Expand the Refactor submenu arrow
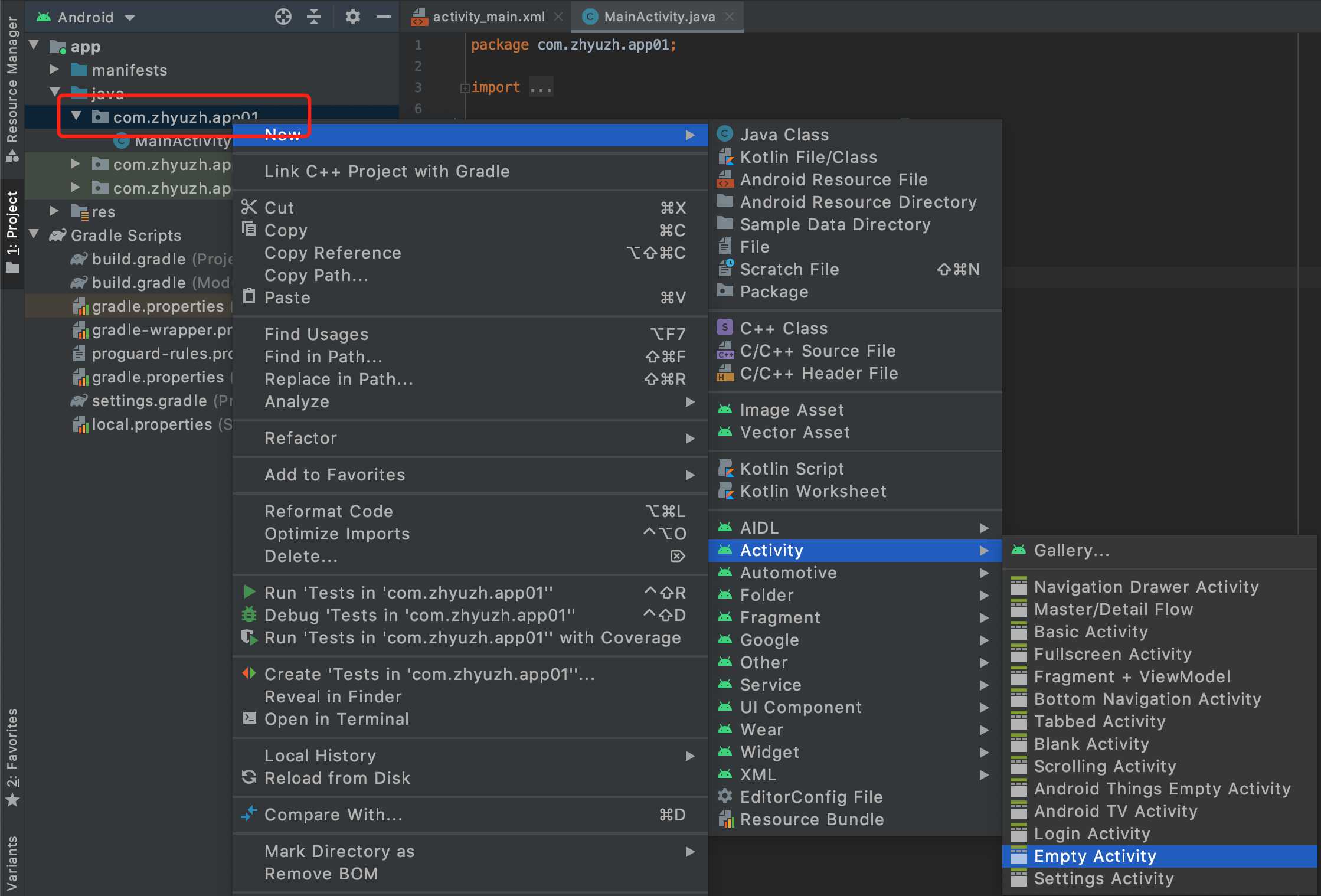1321x896 pixels. pyautogui.click(x=689, y=439)
